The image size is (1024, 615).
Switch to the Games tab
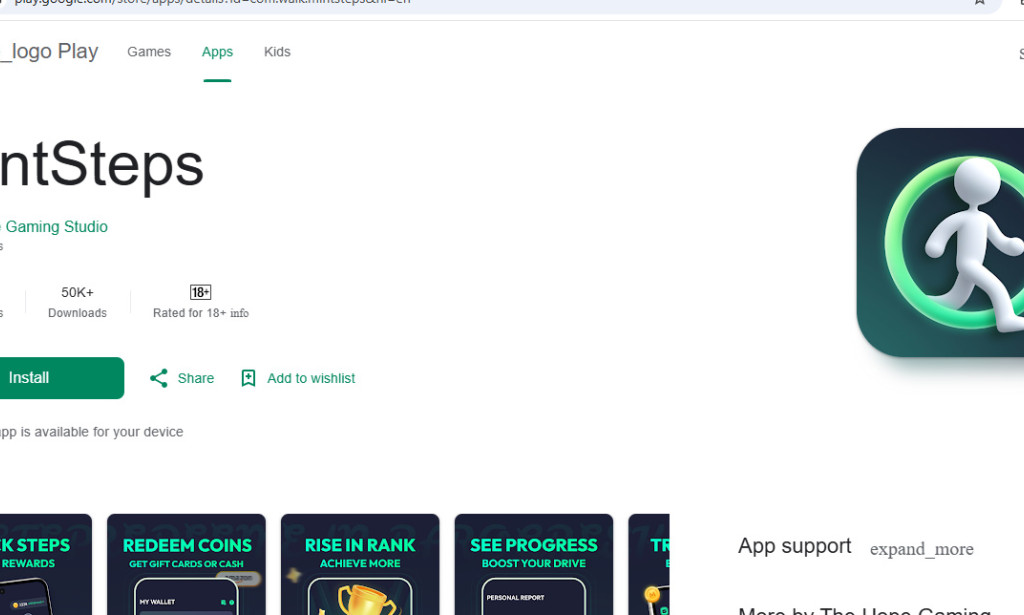149,51
